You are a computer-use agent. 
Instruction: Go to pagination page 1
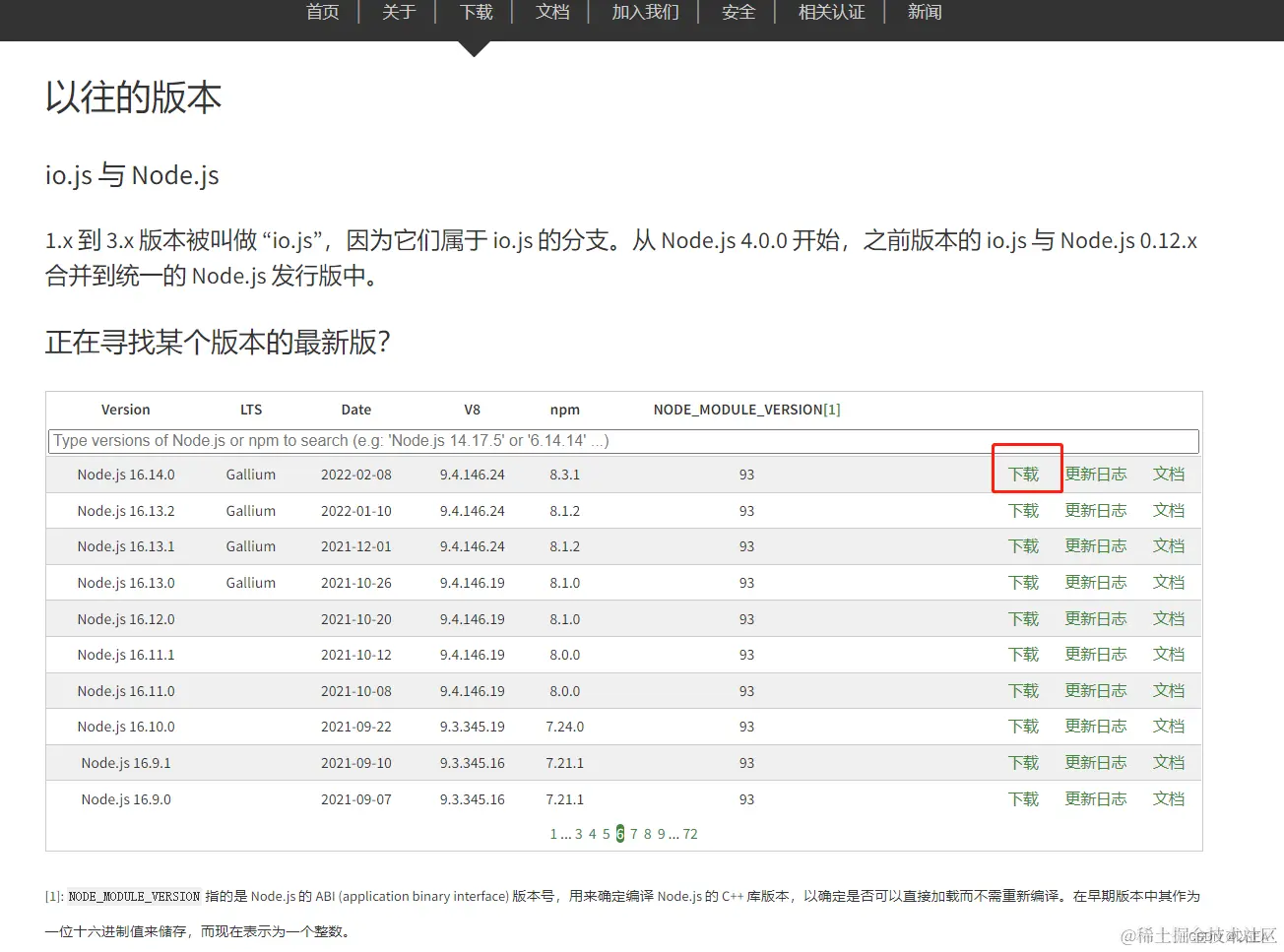553,834
